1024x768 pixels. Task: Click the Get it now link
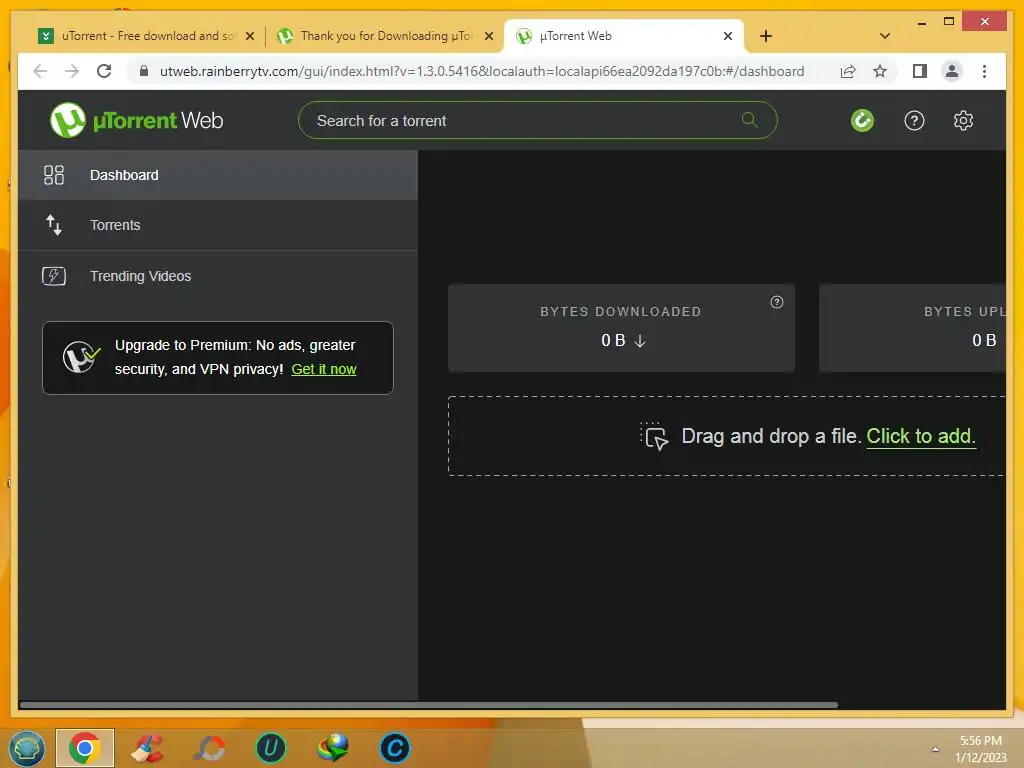click(x=324, y=369)
